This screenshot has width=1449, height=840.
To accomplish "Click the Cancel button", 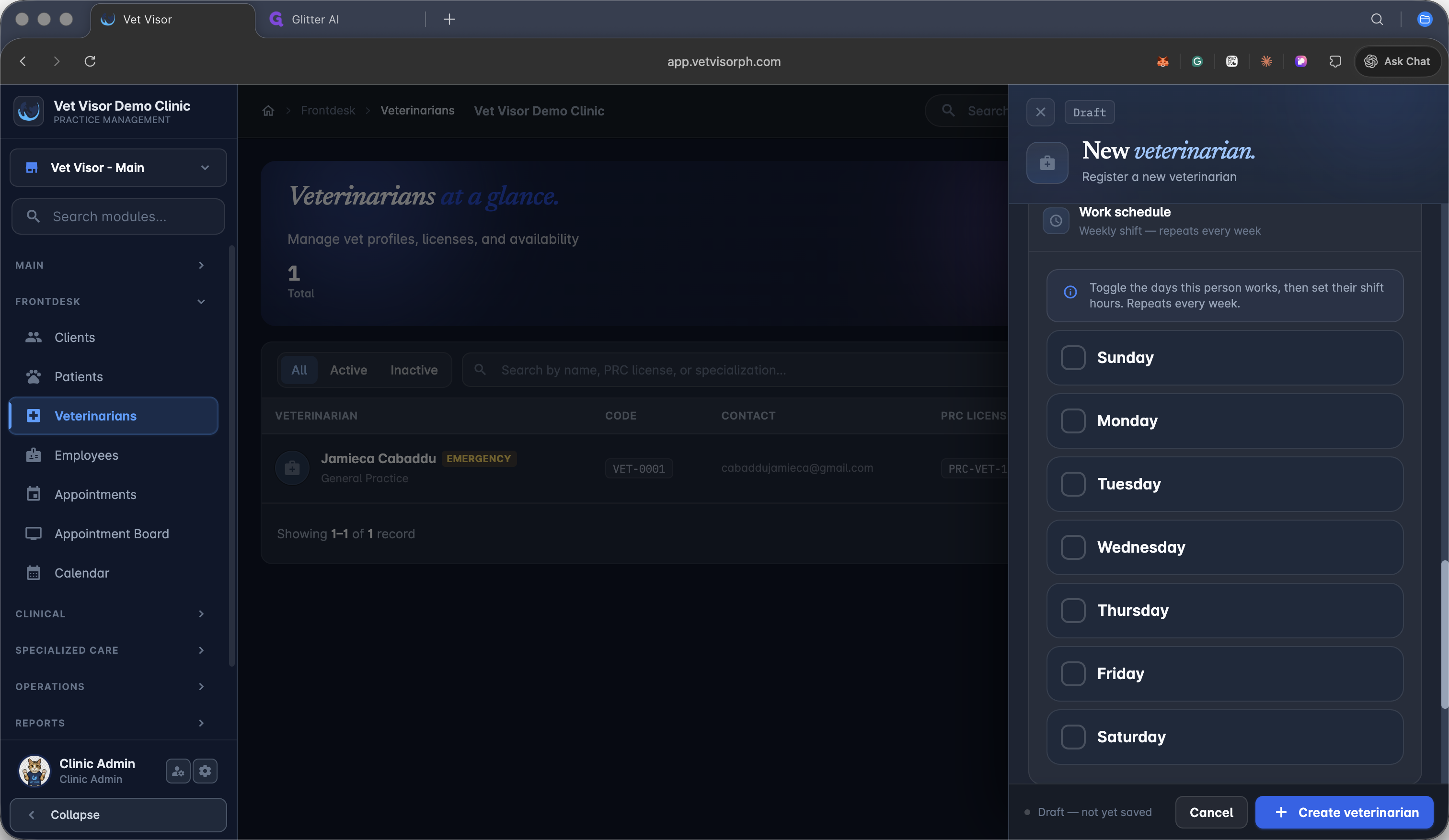I will point(1211,812).
